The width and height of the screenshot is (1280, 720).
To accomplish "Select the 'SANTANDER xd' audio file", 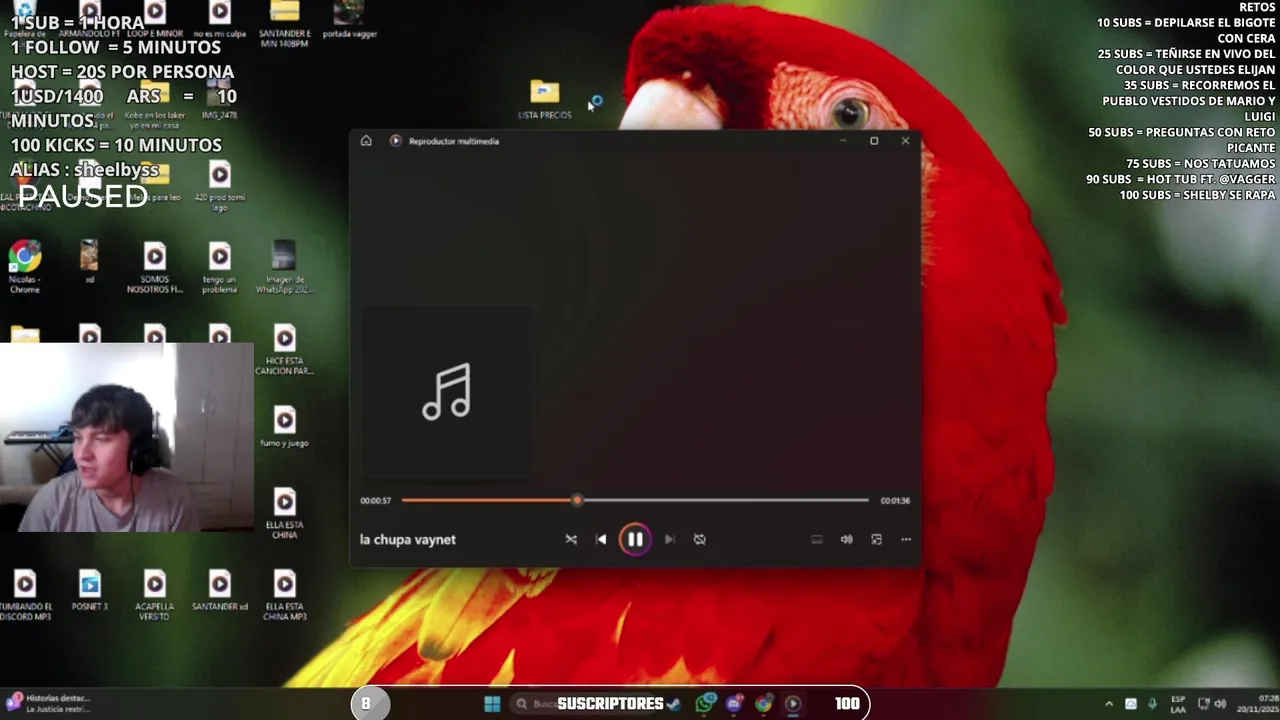I will pos(220,591).
